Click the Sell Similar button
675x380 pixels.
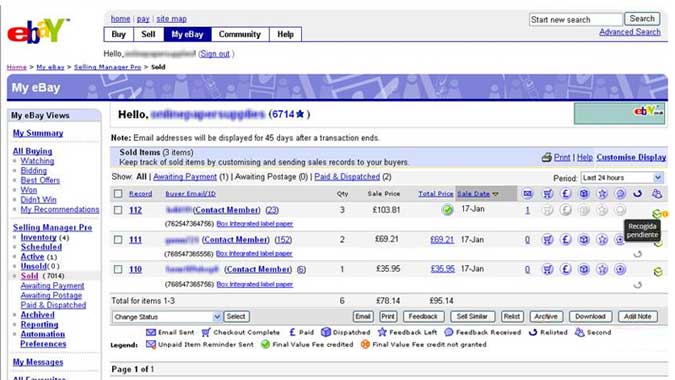coord(472,317)
